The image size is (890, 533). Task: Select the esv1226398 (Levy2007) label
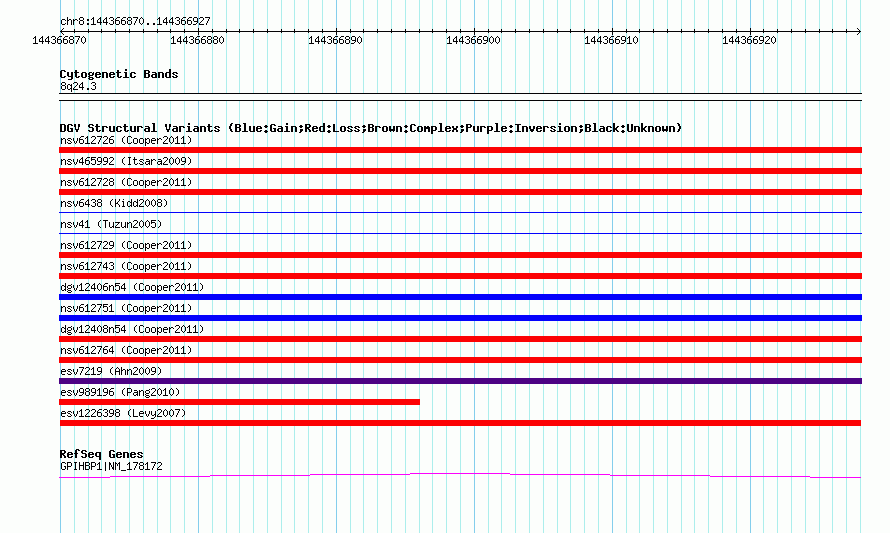(123, 413)
